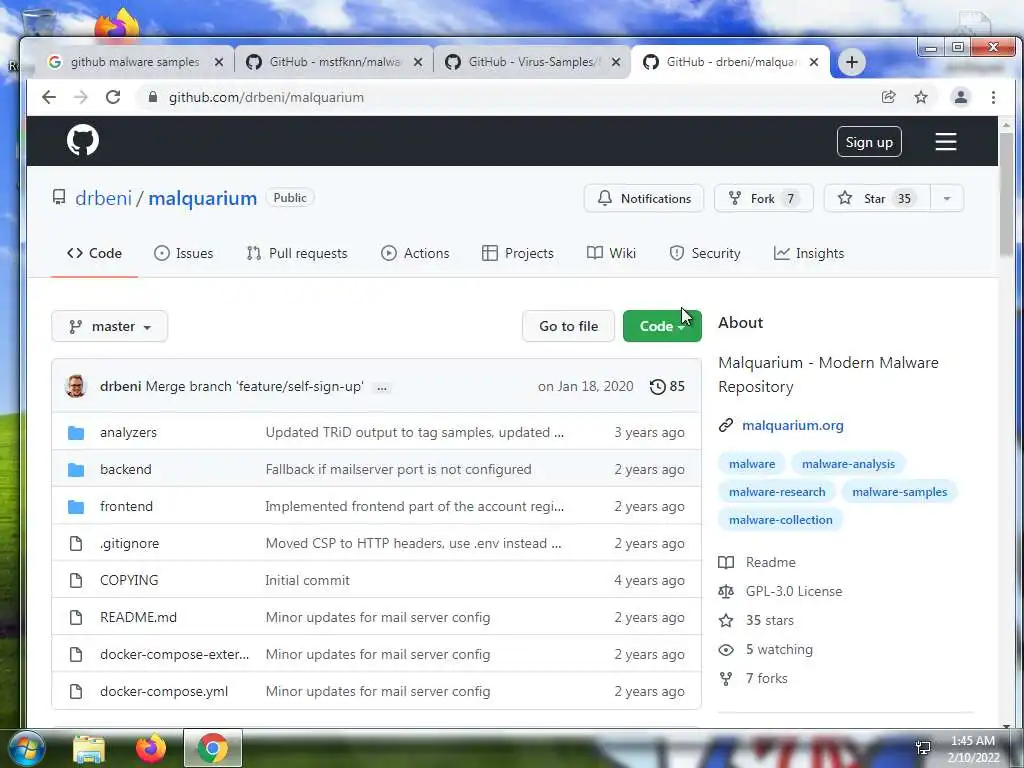
Task: Open Firefox from the taskbar
Action: pyautogui.click(x=151, y=748)
